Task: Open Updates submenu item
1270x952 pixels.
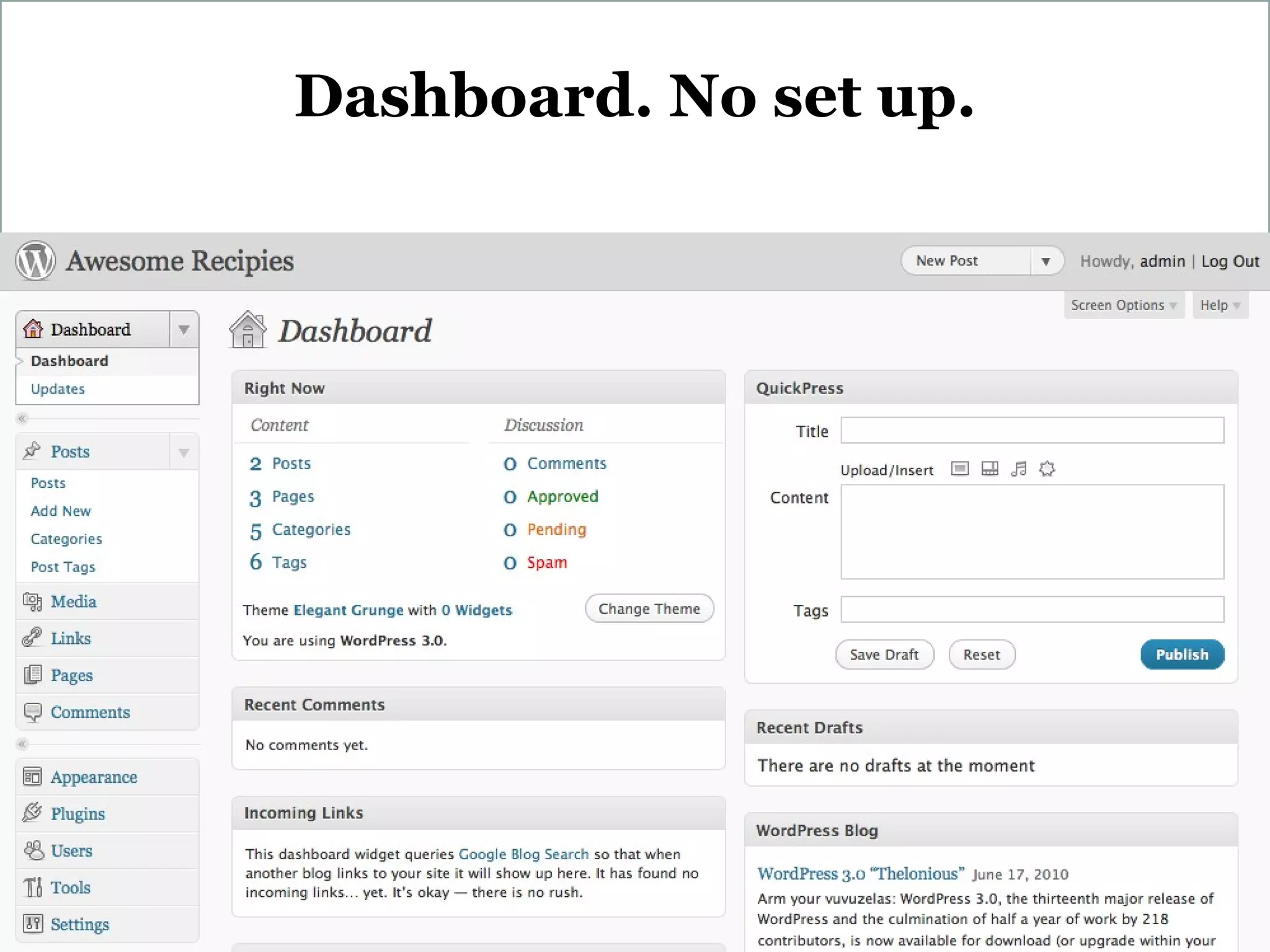Action: pyautogui.click(x=58, y=389)
